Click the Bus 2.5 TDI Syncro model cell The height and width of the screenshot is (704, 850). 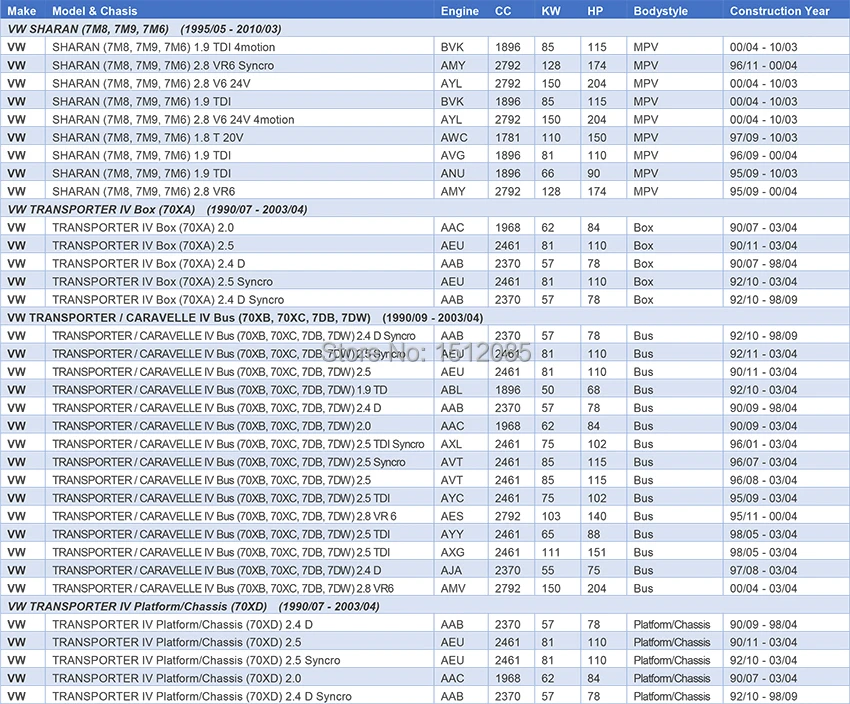point(238,444)
